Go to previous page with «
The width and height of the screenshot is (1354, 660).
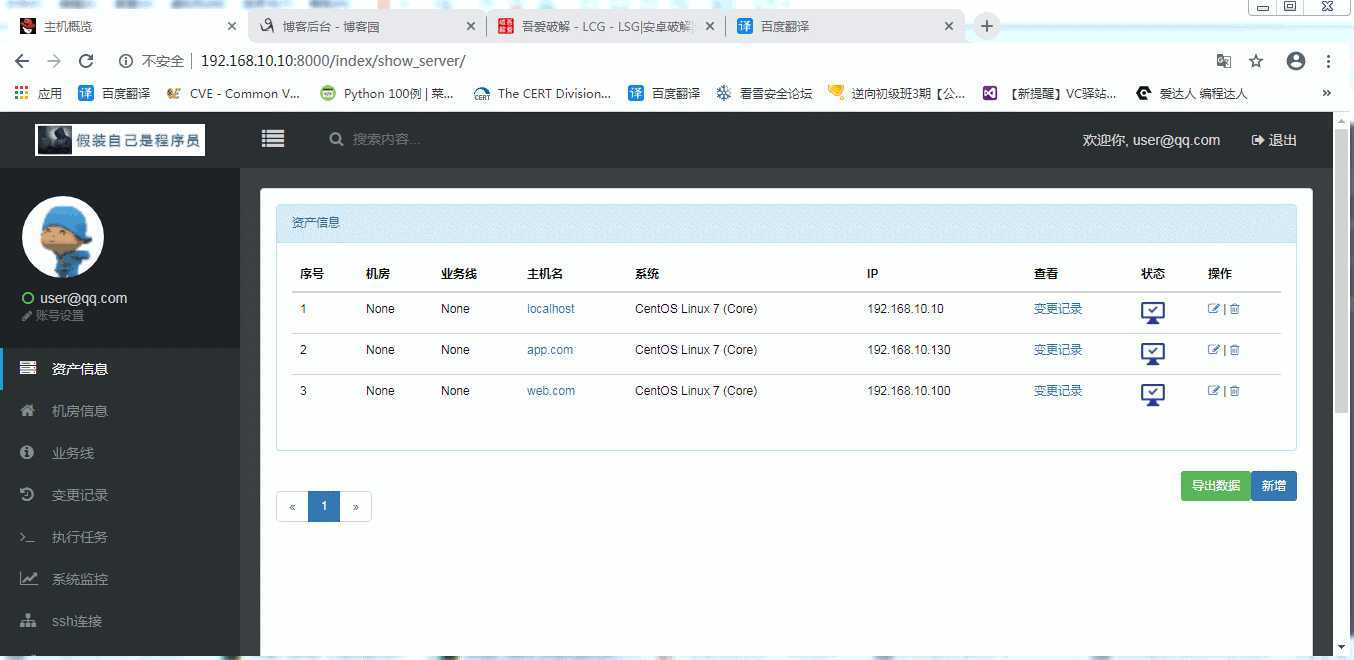[292, 507]
